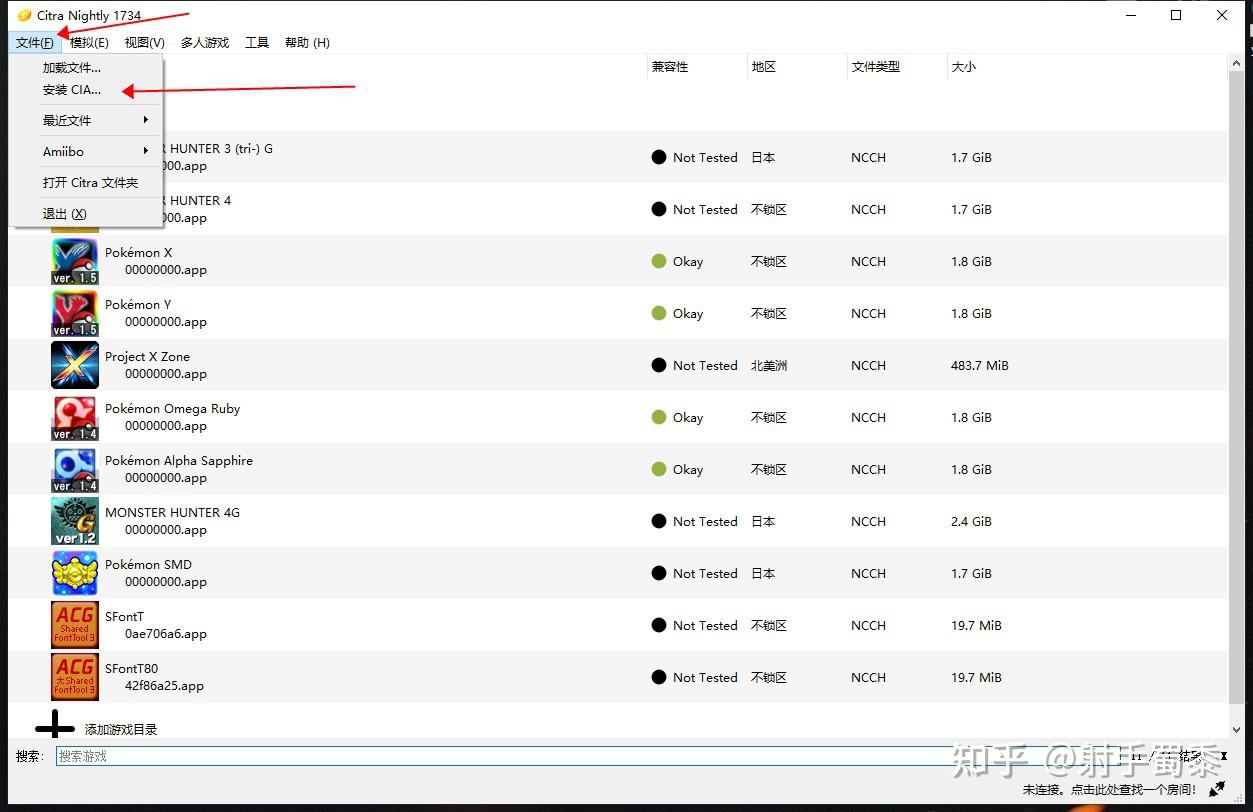Click the scrollbar down arrow of game list
Viewport: 1253px width, 812px height.
coord(1236,731)
